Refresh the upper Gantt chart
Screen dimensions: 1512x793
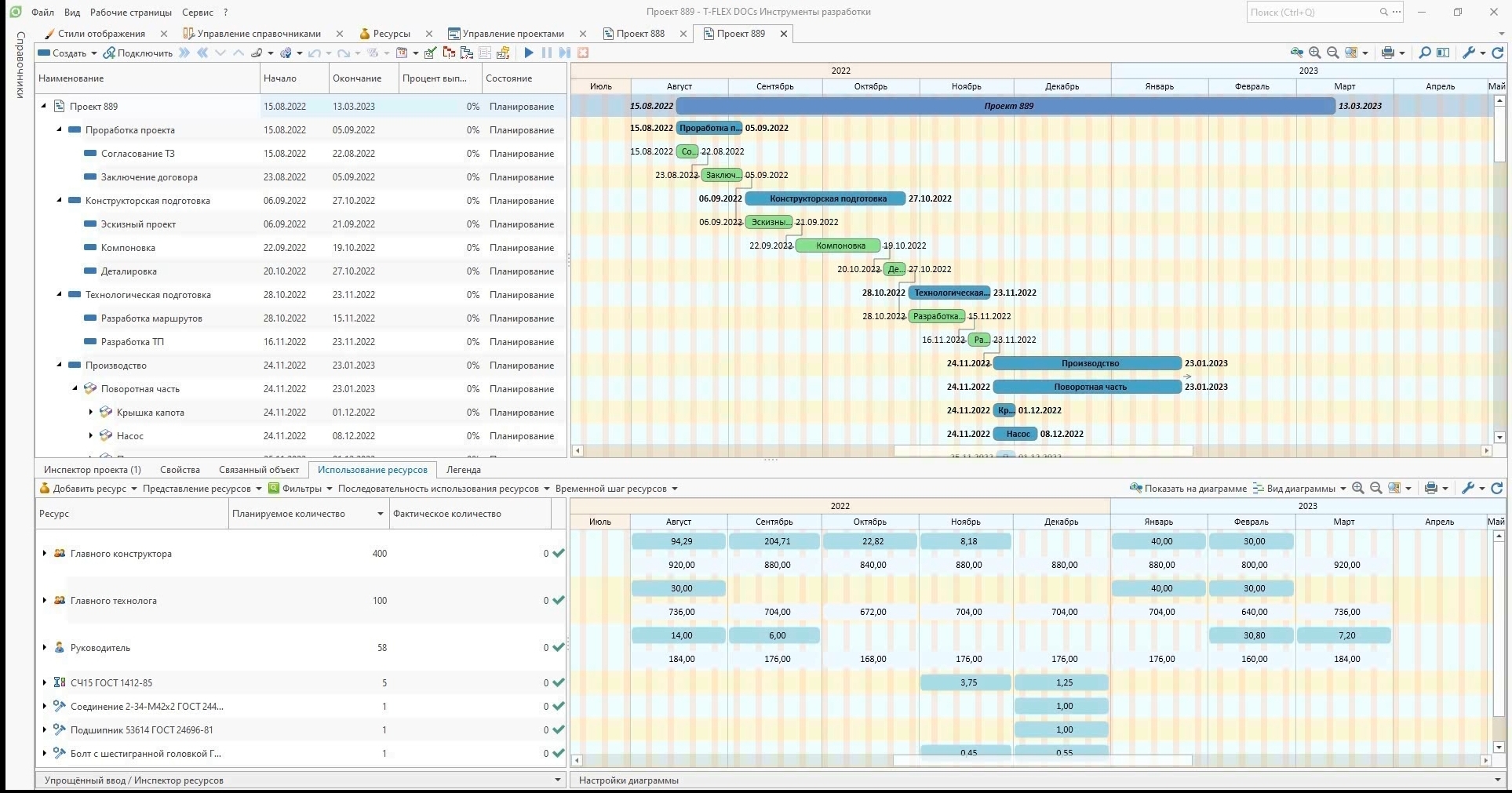(1497, 53)
